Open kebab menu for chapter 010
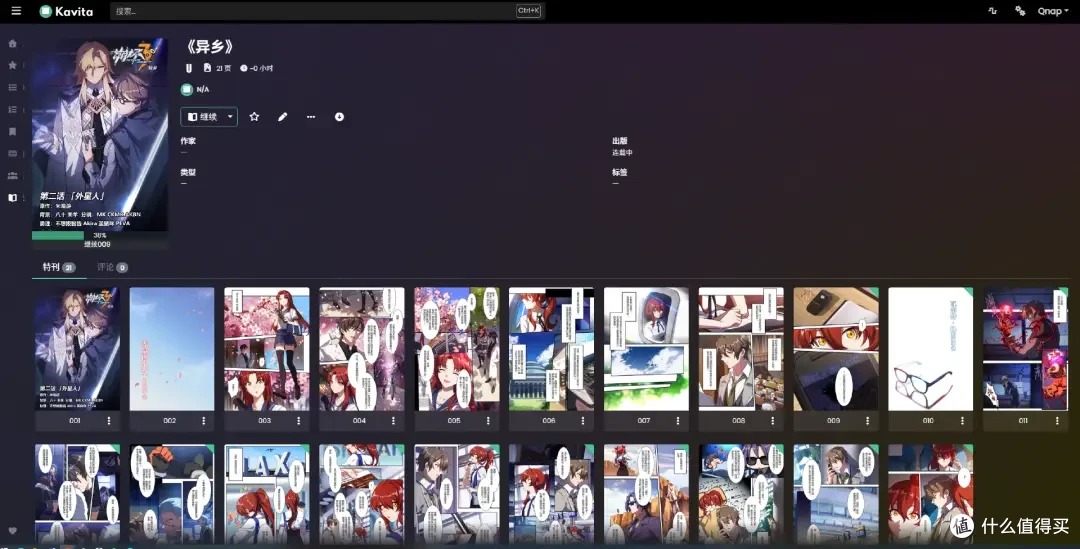The image size is (1080, 549). click(962, 420)
